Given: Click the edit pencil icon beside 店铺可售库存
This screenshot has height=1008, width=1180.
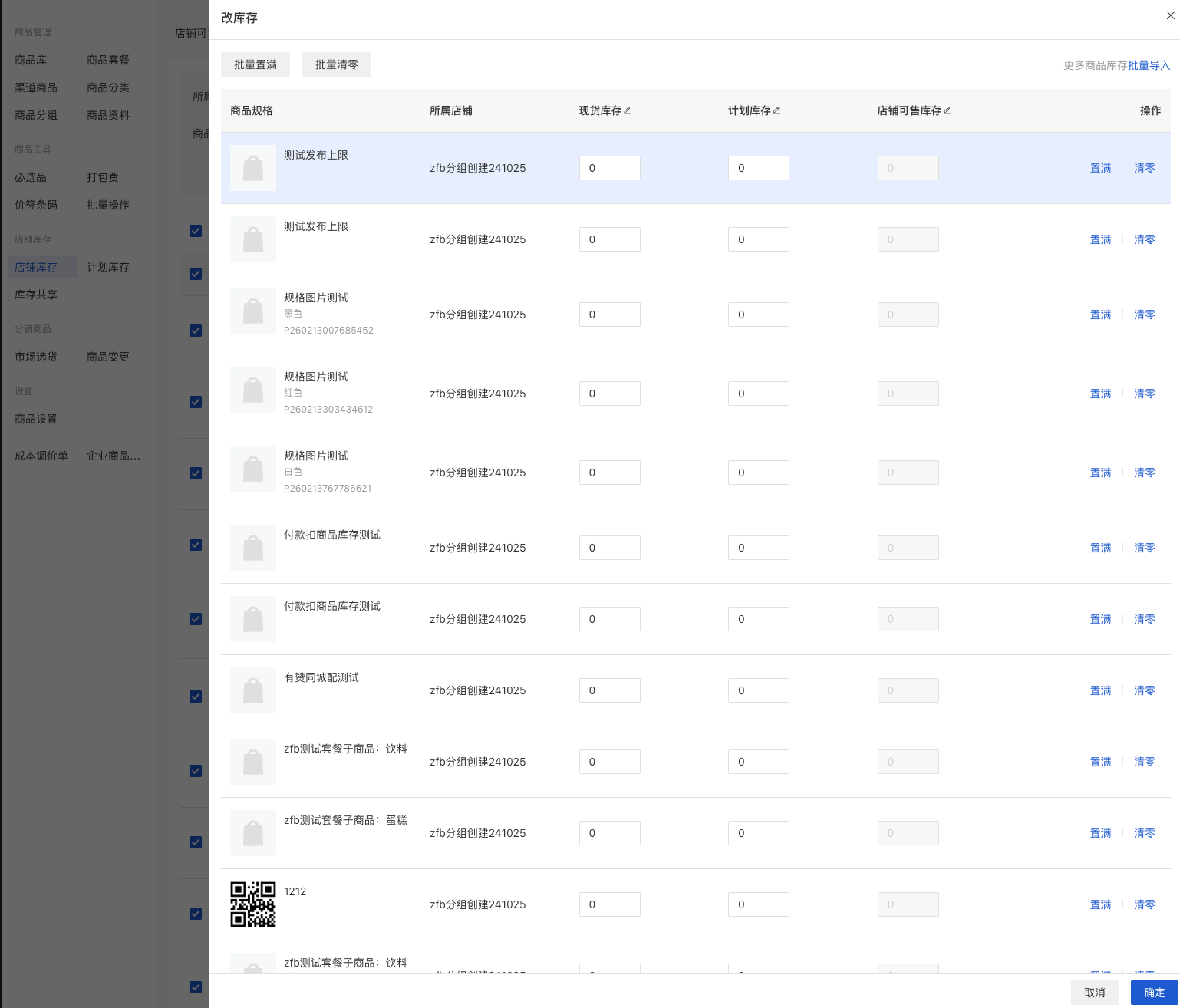Looking at the screenshot, I should tap(948, 110).
